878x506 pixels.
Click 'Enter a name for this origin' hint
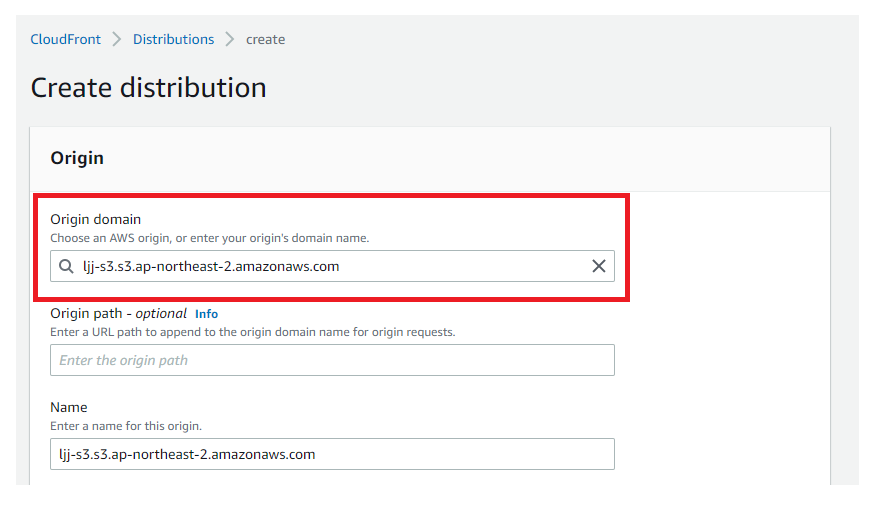click(x=126, y=427)
